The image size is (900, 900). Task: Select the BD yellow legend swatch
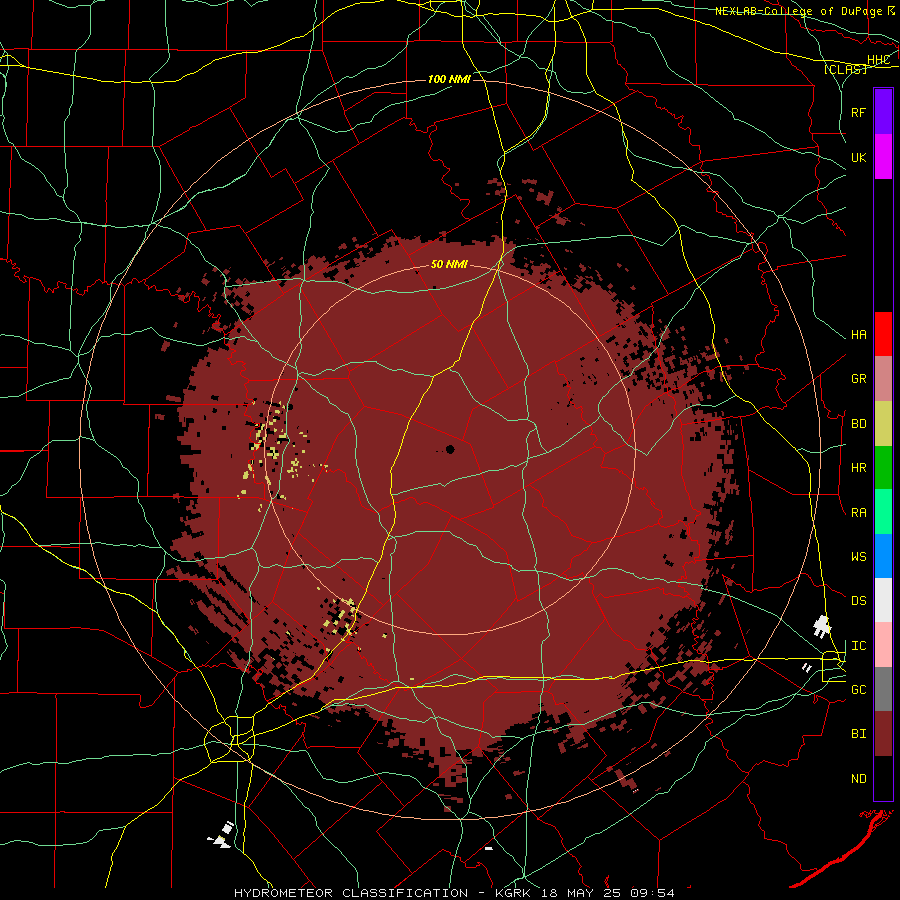coord(883,424)
